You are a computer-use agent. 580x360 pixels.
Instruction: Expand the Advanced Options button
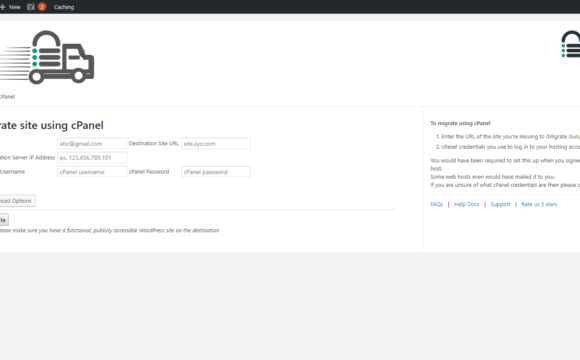pos(17,201)
